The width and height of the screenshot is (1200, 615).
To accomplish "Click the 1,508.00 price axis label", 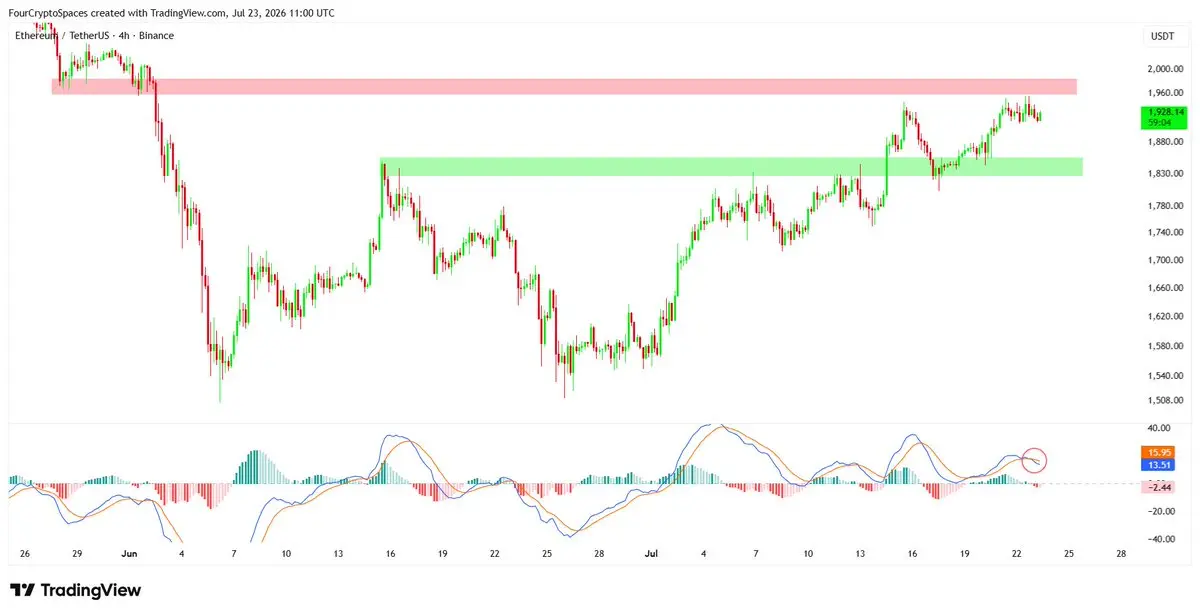I will [x=1164, y=401].
